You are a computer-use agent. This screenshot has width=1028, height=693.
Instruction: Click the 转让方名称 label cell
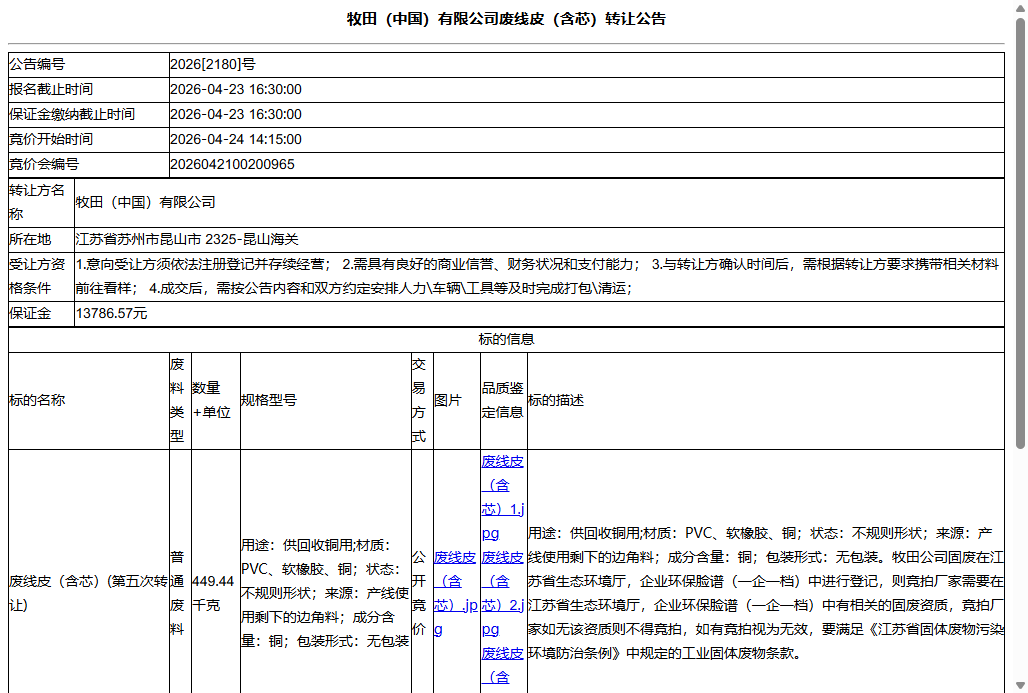click(x=41, y=203)
